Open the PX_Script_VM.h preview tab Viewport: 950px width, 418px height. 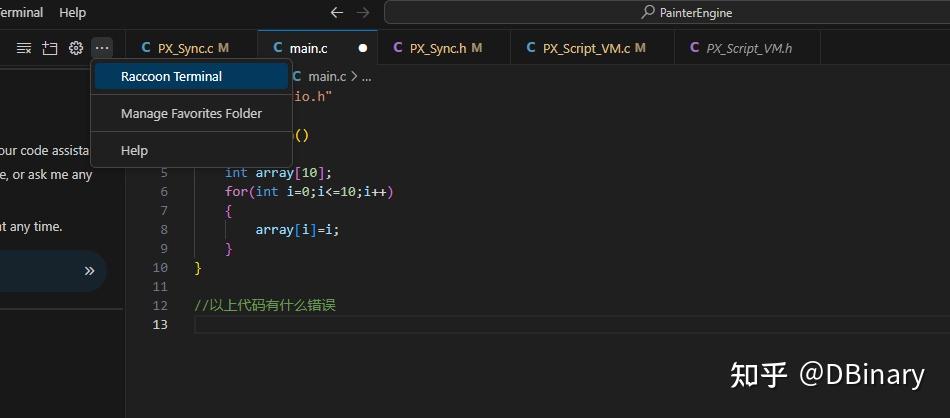[x=747, y=48]
